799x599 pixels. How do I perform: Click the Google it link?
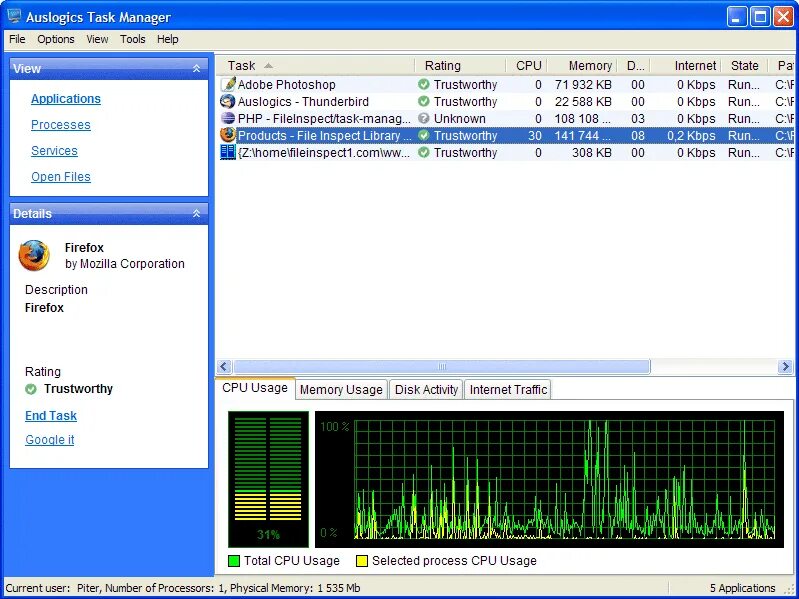pyautogui.click(x=49, y=440)
